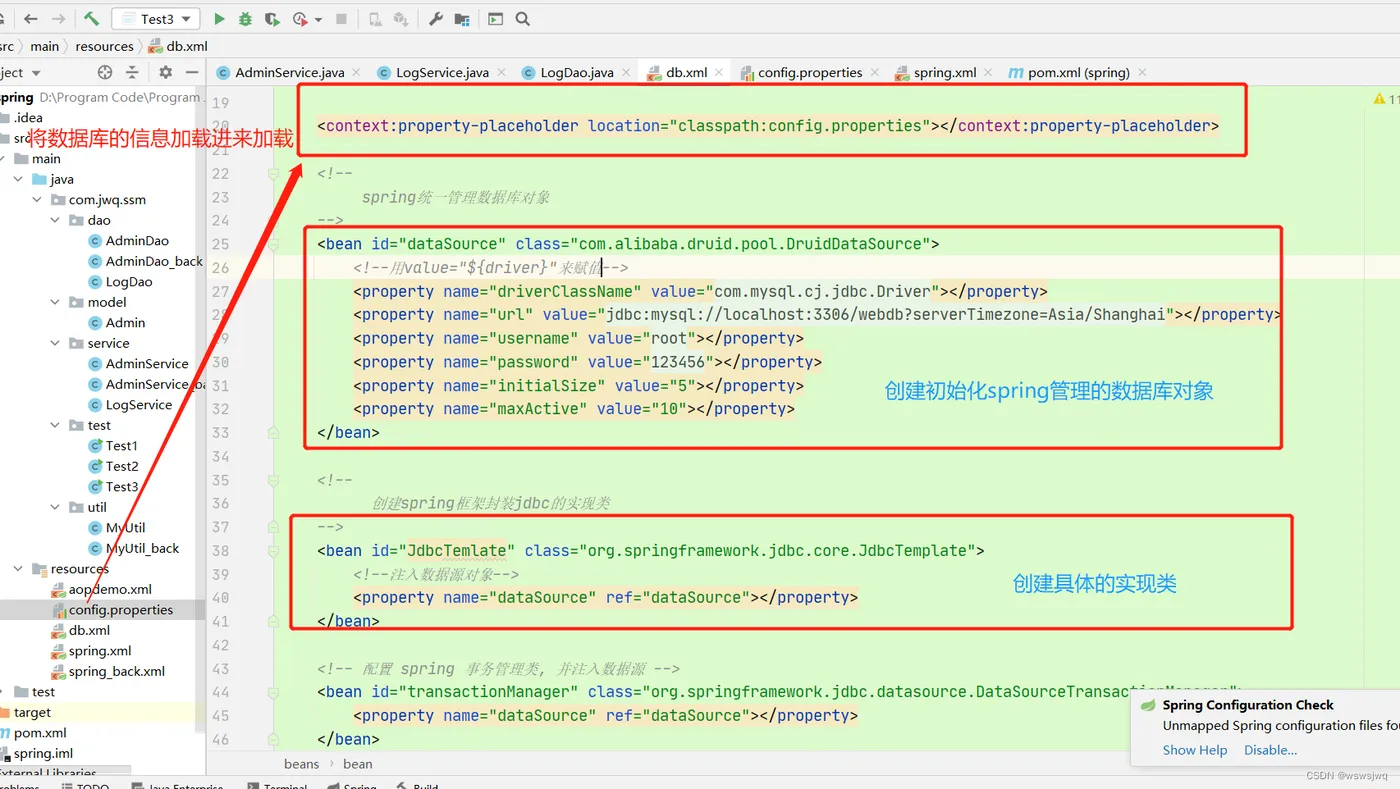Click the Stop square icon
1400x789 pixels.
tap(341, 19)
